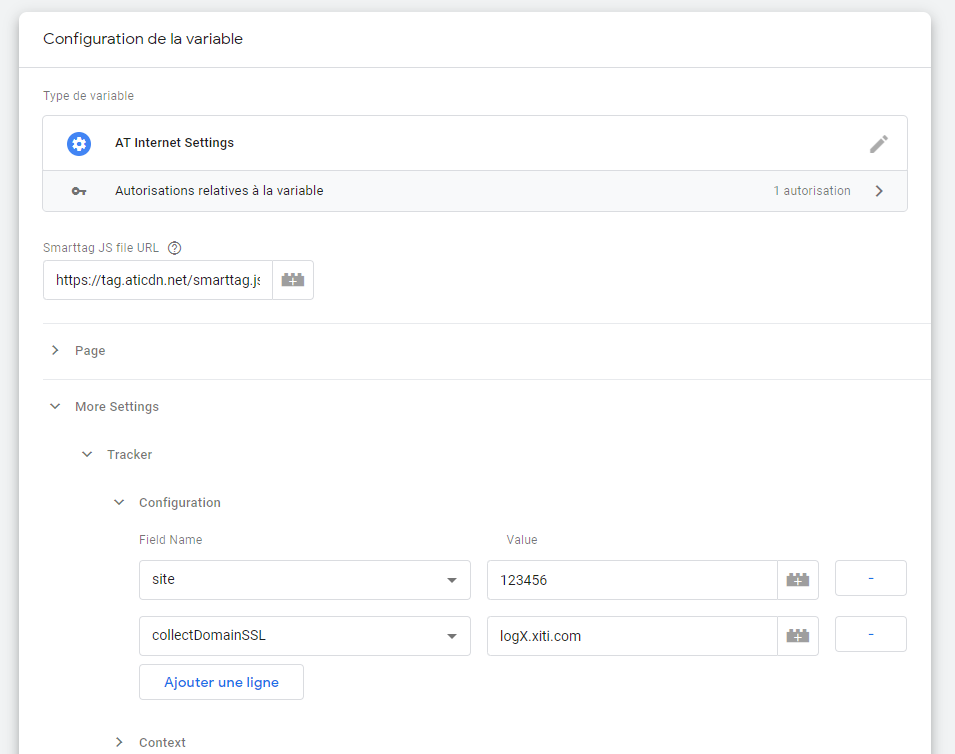Click the AT Internet Settings gear icon
The width and height of the screenshot is (955, 754).
click(79, 143)
